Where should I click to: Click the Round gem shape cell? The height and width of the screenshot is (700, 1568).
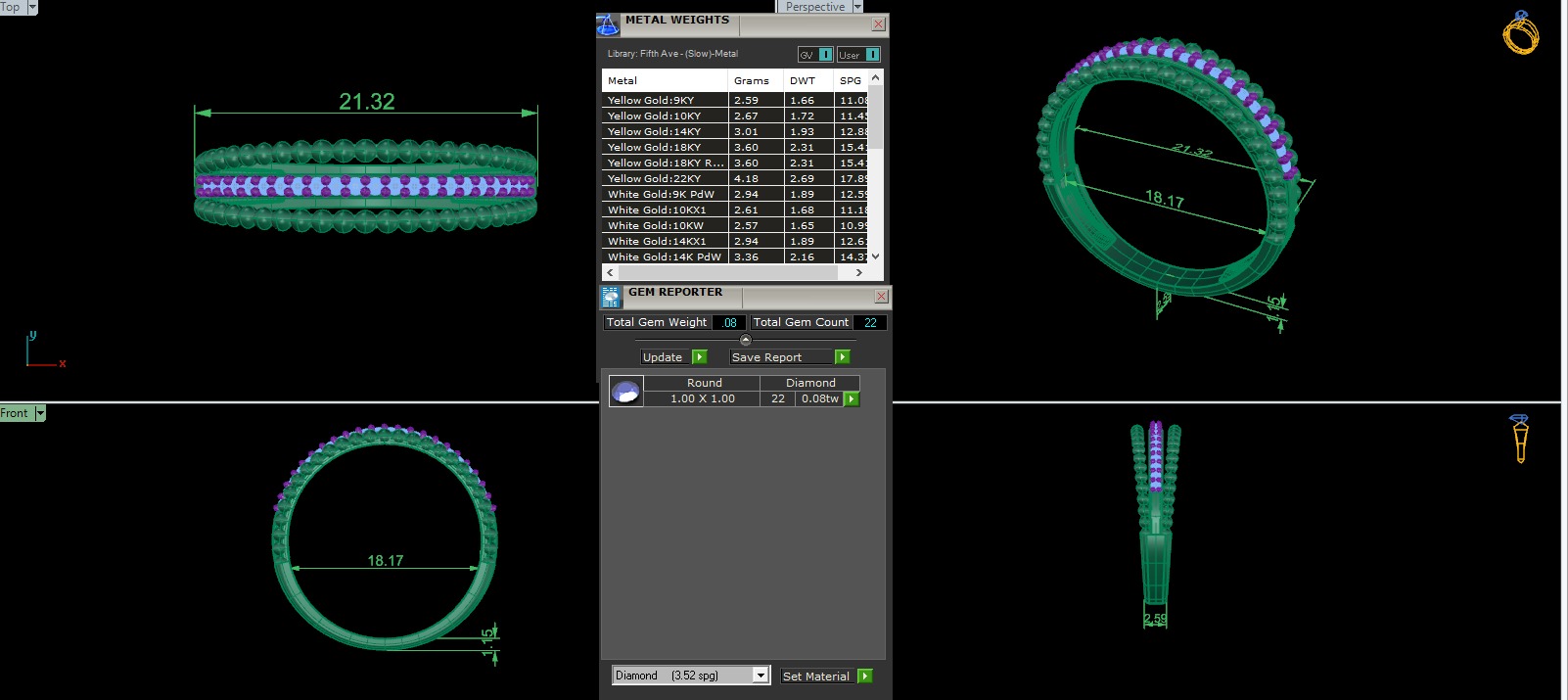point(704,383)
